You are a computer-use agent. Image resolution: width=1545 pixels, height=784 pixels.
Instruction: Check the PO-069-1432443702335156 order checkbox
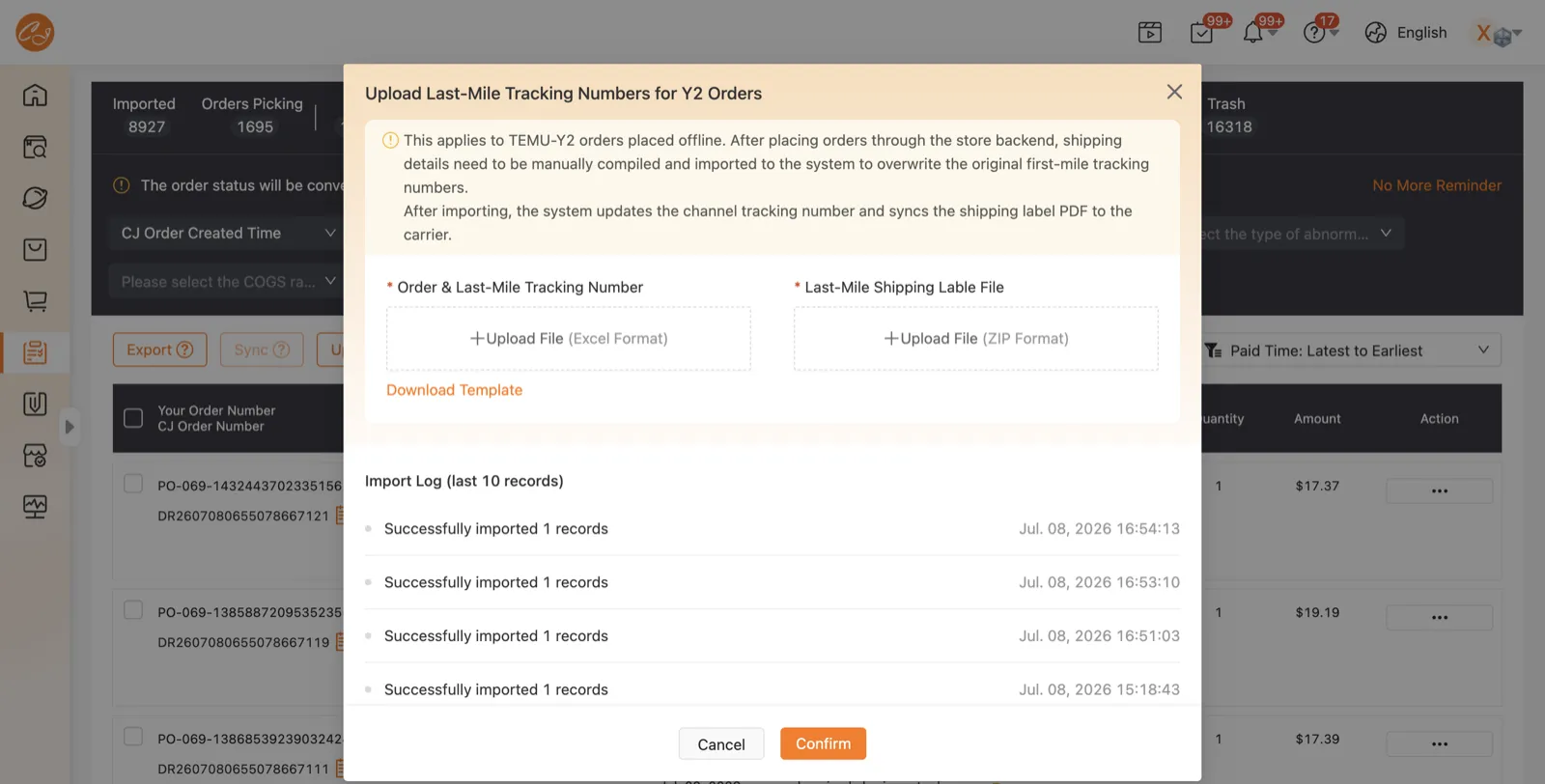coord(133,484)
